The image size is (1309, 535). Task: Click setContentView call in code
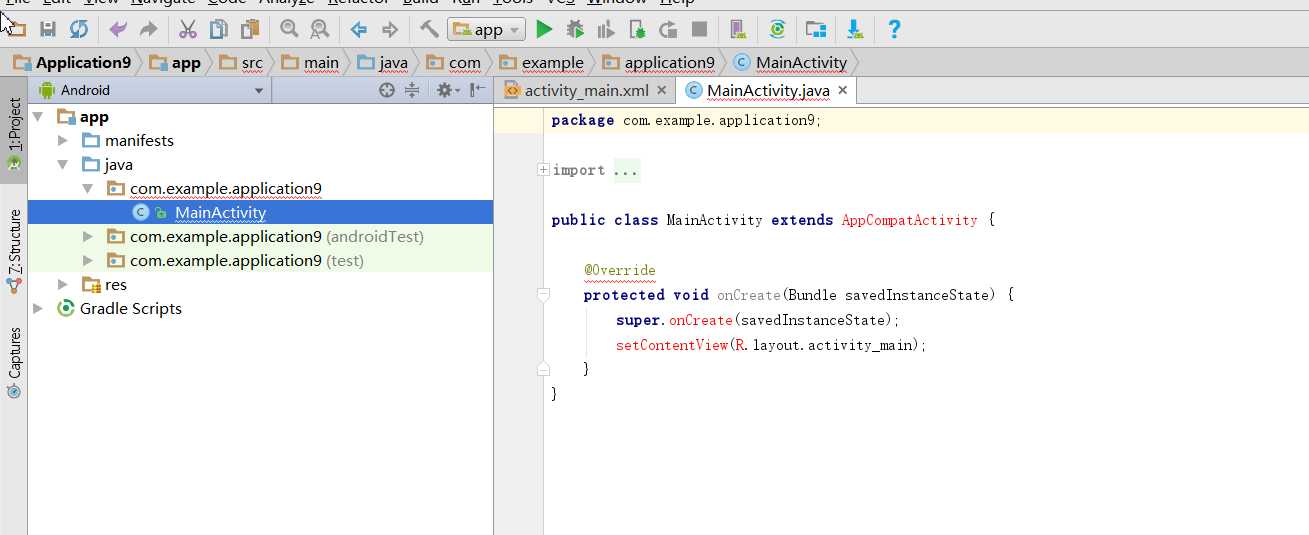pyautogui.click(x=670, y=345)
